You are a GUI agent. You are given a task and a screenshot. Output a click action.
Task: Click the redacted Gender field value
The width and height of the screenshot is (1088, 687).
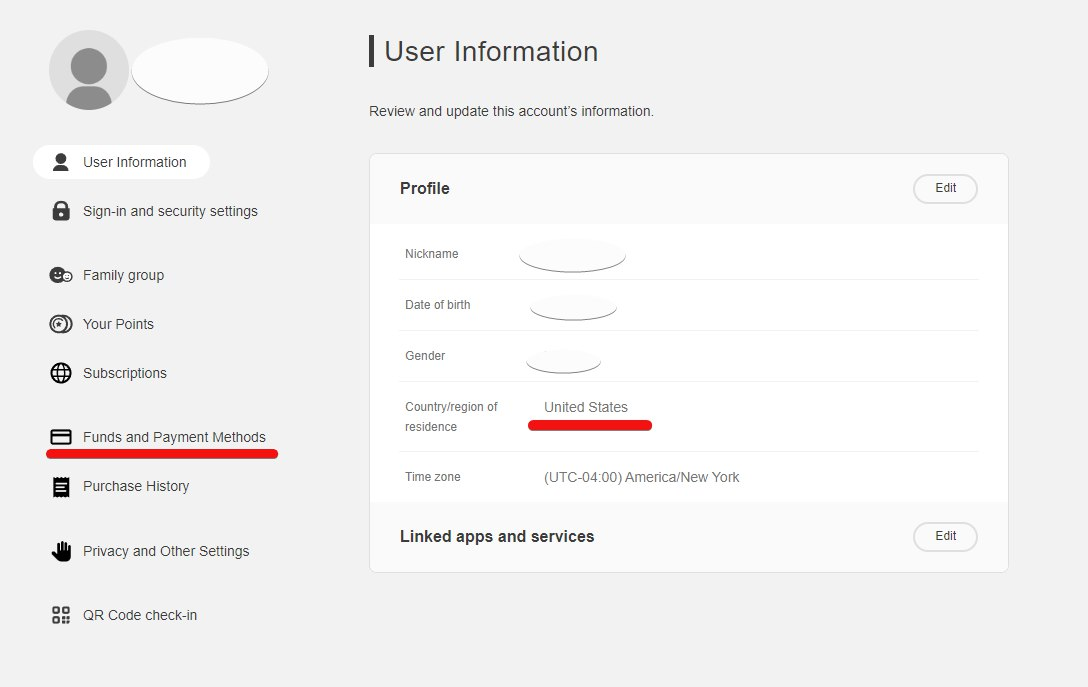pos(563,358)
